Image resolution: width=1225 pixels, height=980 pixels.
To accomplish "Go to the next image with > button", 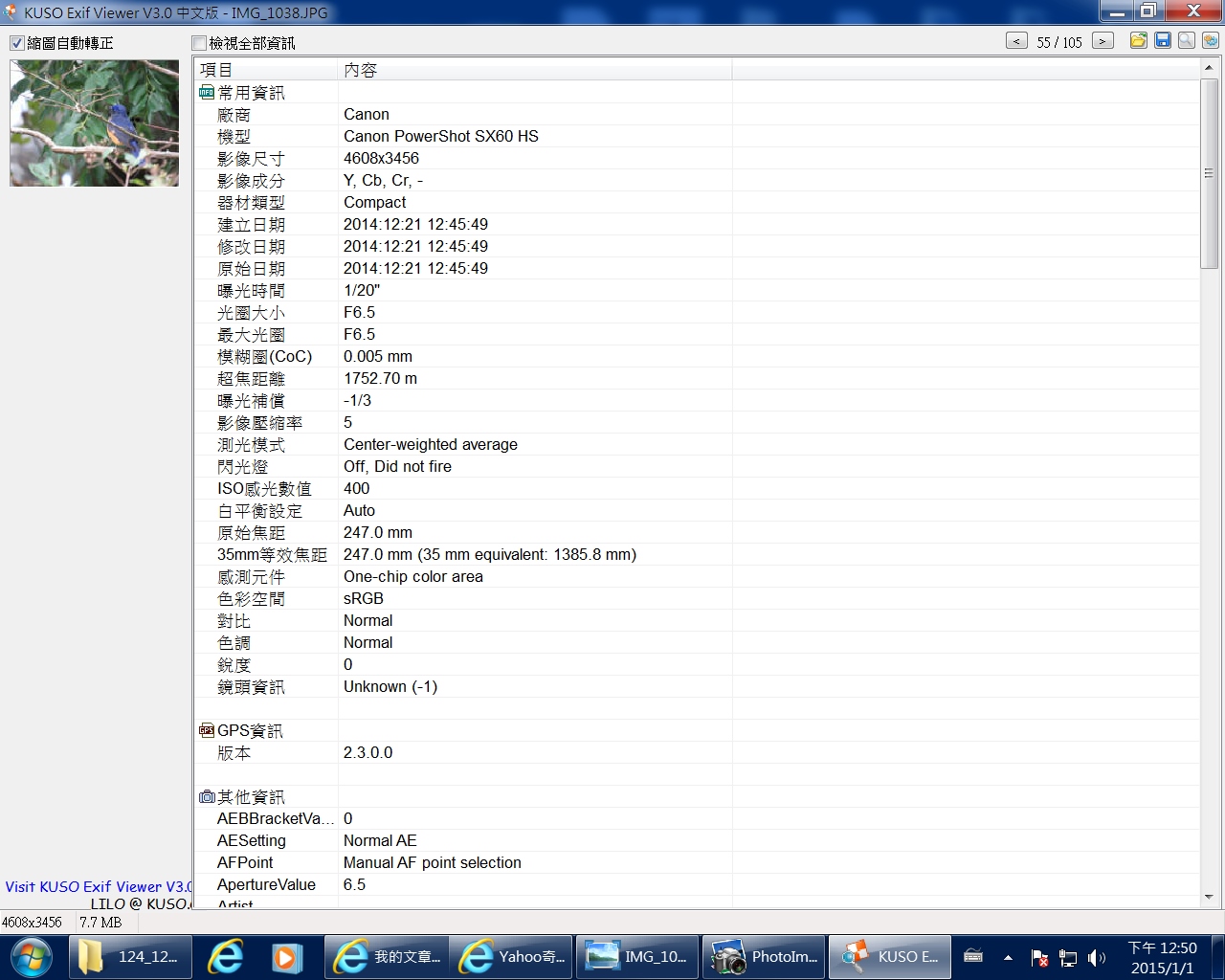I will click(x=1102, y=41).
